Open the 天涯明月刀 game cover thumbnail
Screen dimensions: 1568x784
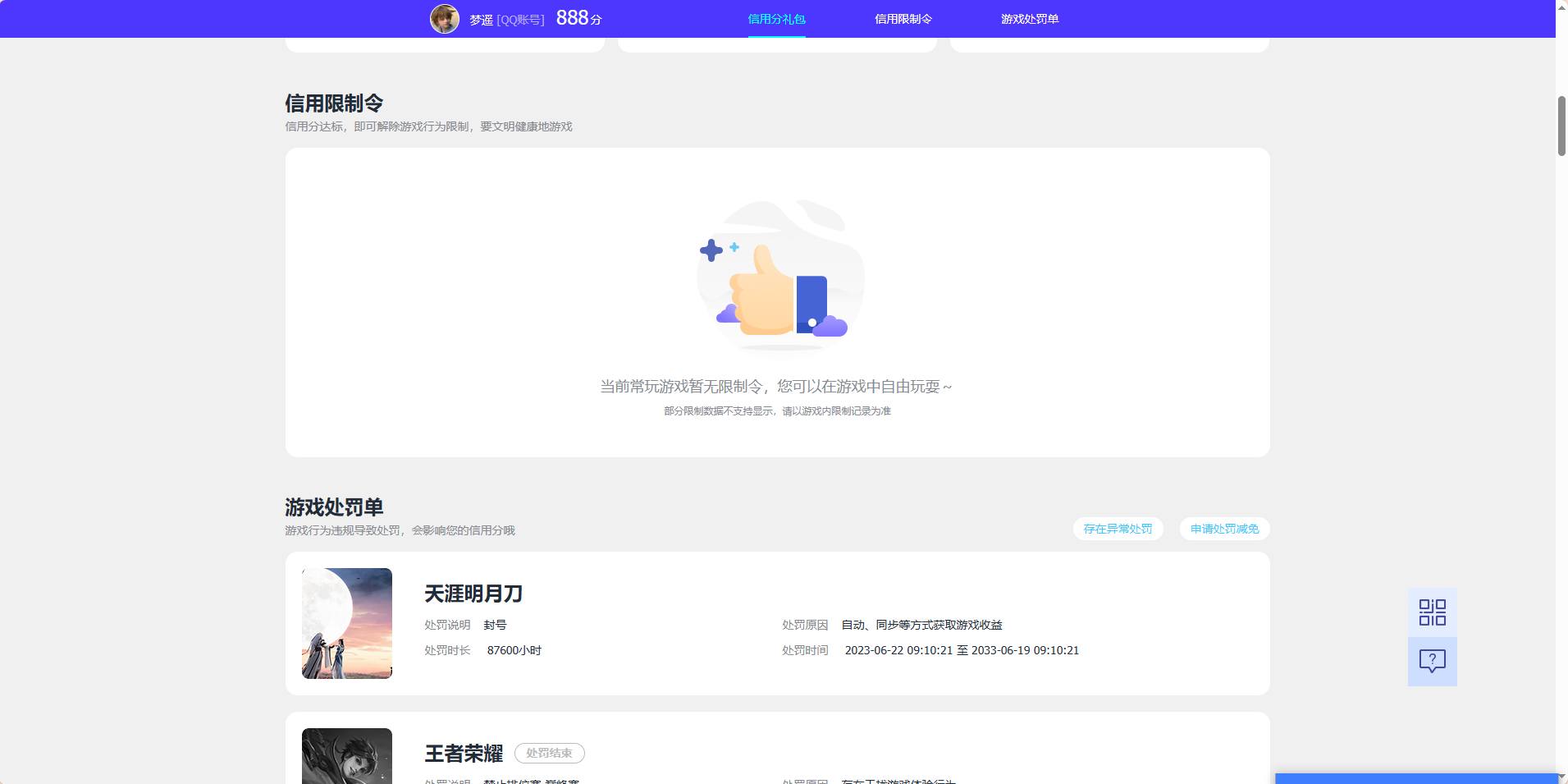pos(347,623)
